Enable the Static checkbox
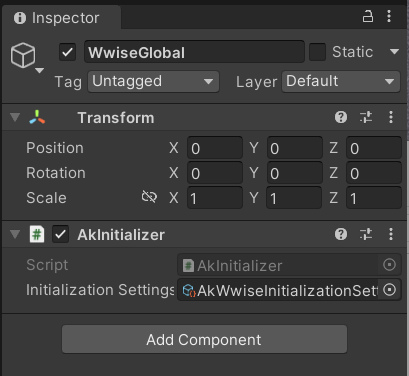409x376 pixels. click(x=317, y=52)
